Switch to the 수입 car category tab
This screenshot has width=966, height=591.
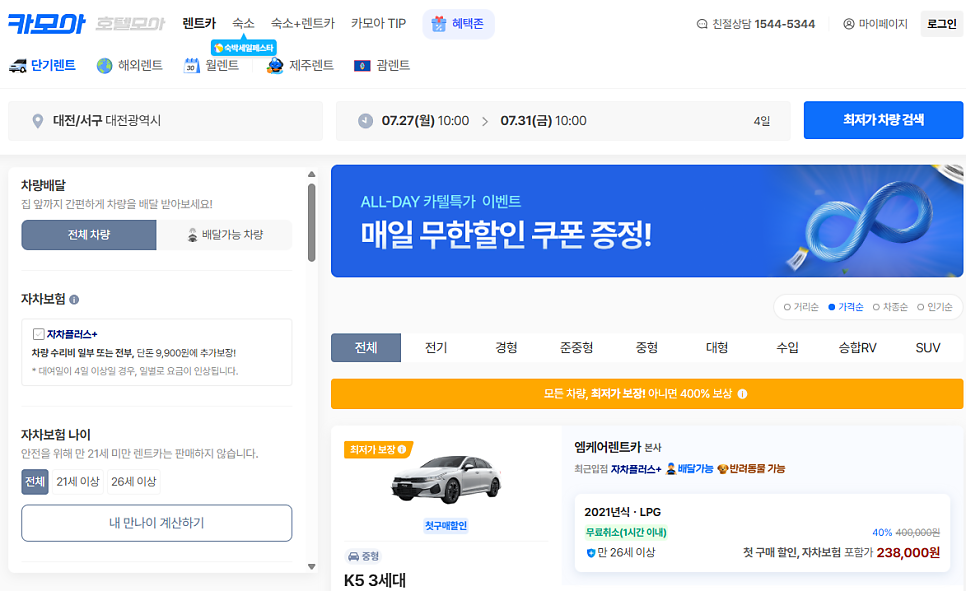[787, 348]
